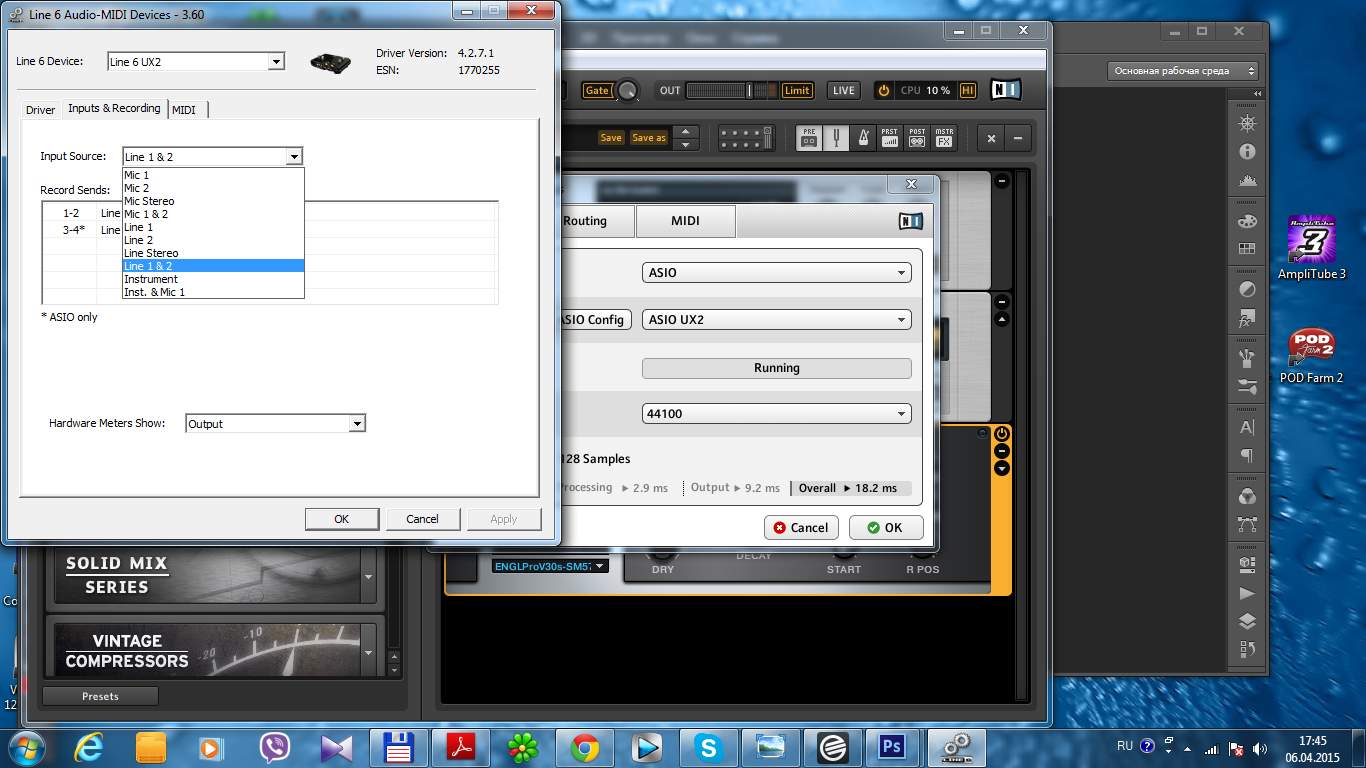
Task: Open the MIDI tab in audio setup
Action: pos(685,221)
